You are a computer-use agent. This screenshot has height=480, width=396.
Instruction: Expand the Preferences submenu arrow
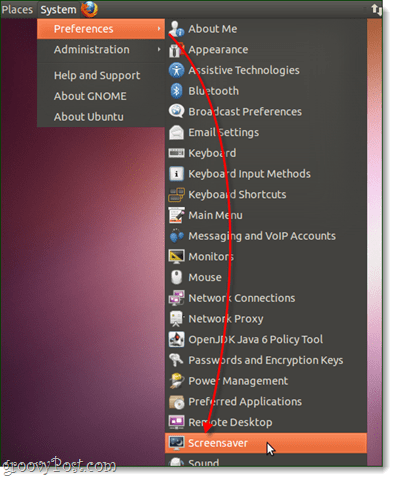[x=159, y=29]
